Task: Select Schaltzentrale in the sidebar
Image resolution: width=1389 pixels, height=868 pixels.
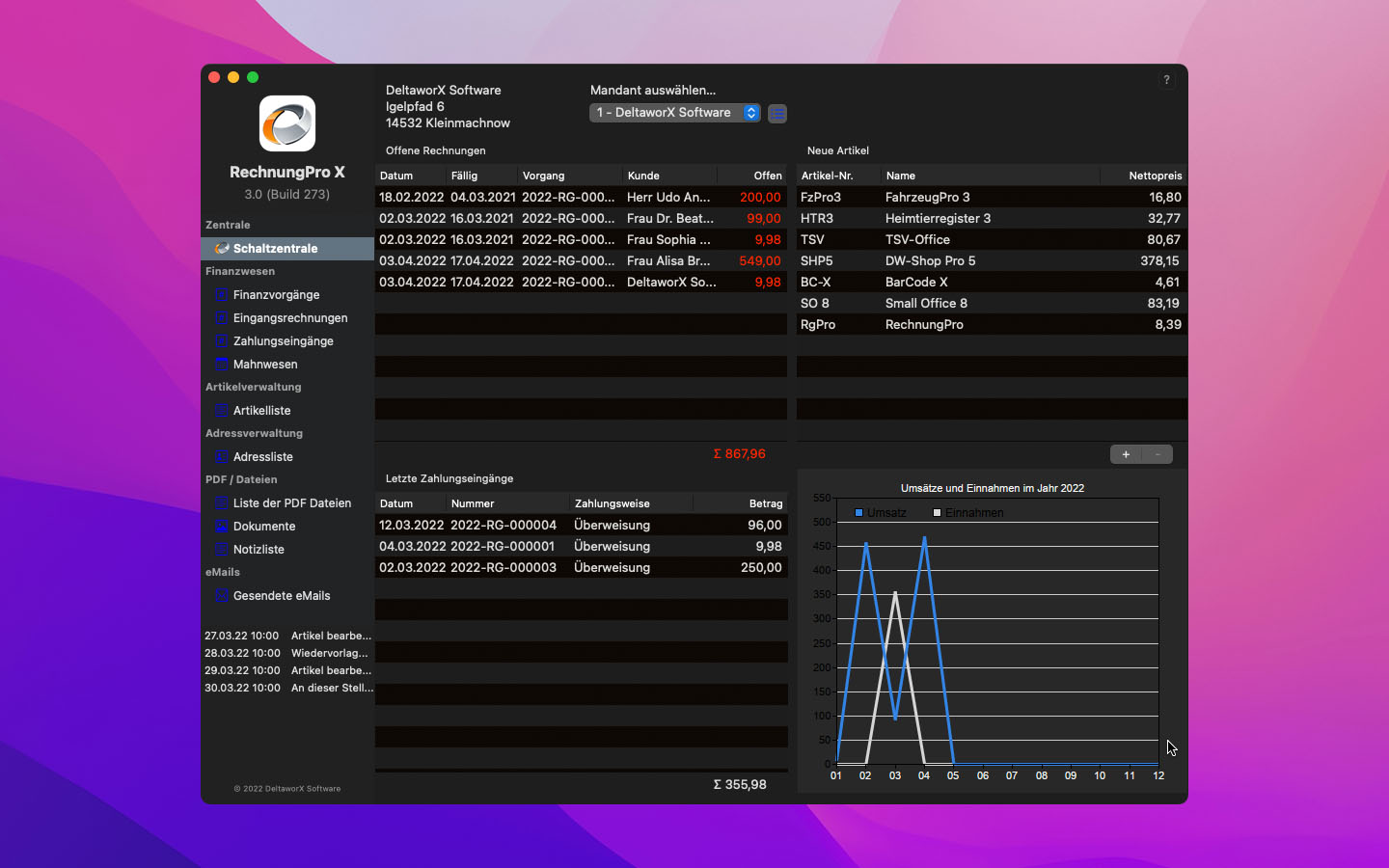Action: pyautogui.click(x=275, y=248)
